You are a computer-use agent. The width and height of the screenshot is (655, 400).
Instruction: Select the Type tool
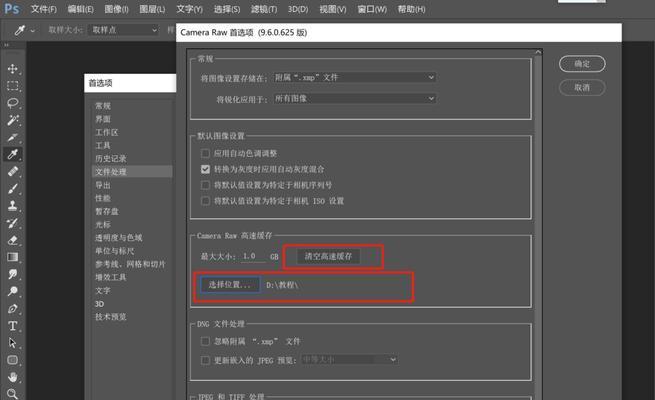[x=13, y=326]
